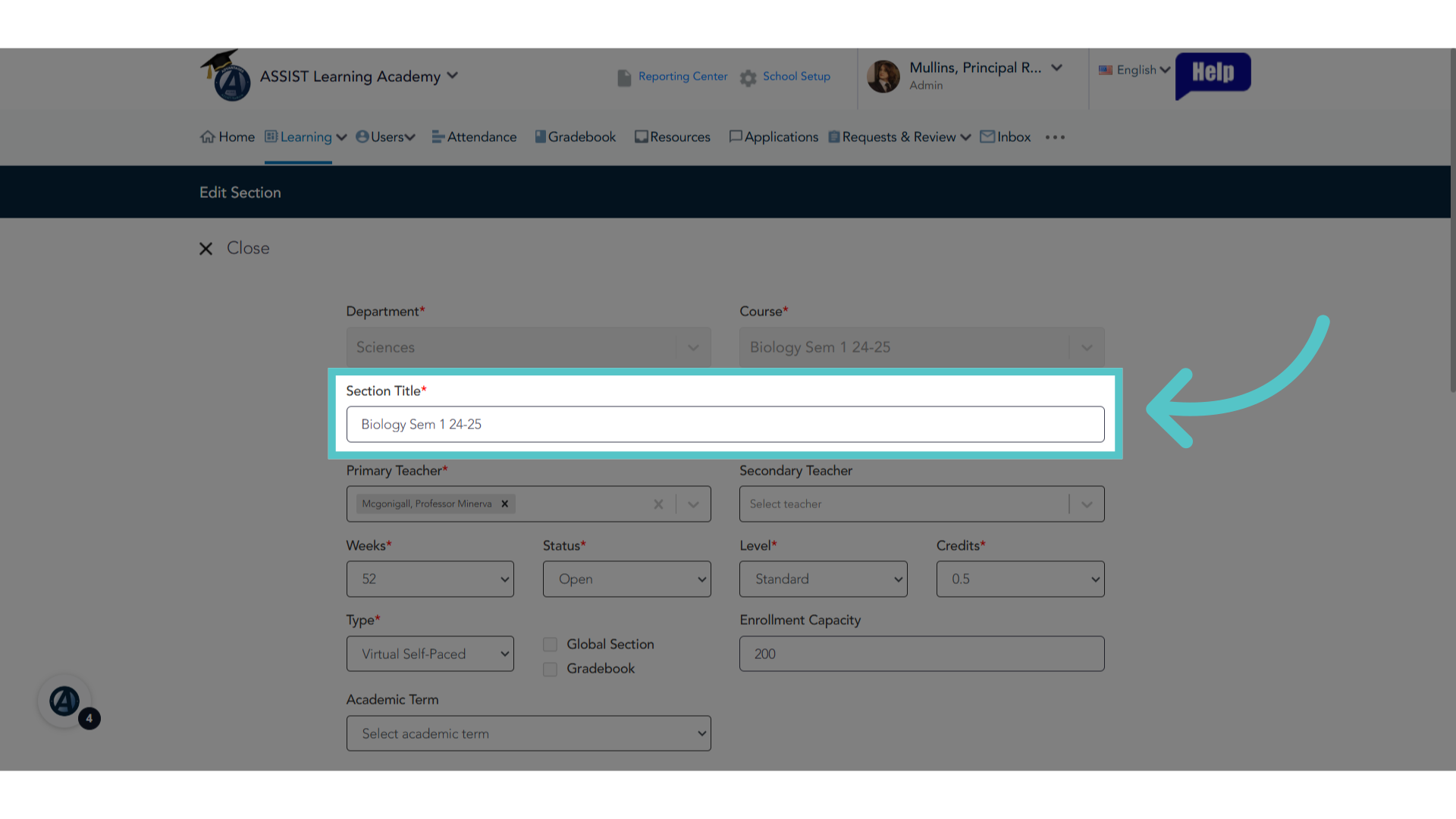Image resolution: width=1456 pixels, height=819 pixels.
Task: Click the Section Title text field
Action: pyautogui.click(x=725, y=425)
